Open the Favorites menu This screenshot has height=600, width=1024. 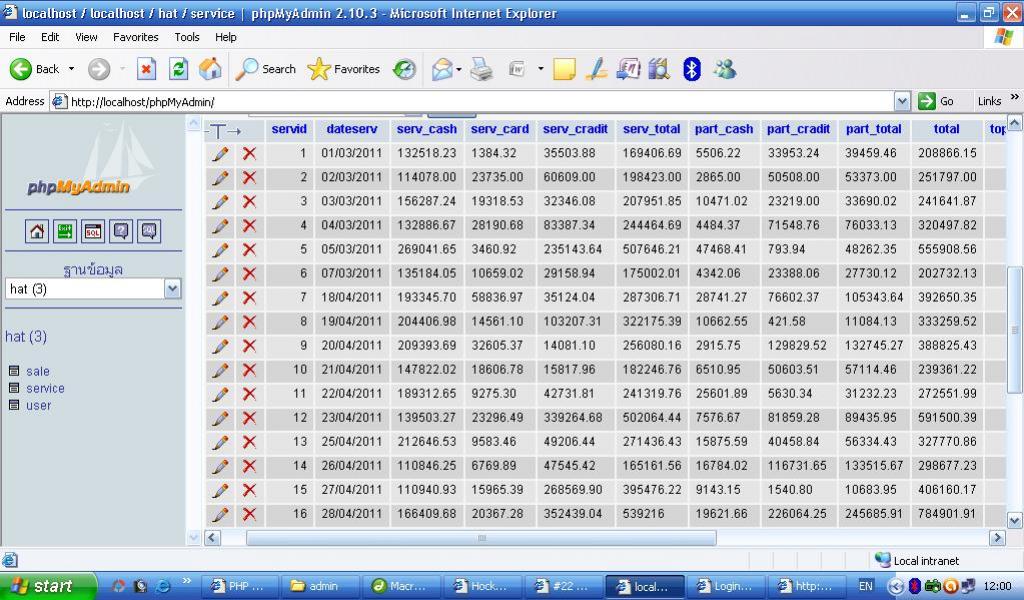[135, 37]
